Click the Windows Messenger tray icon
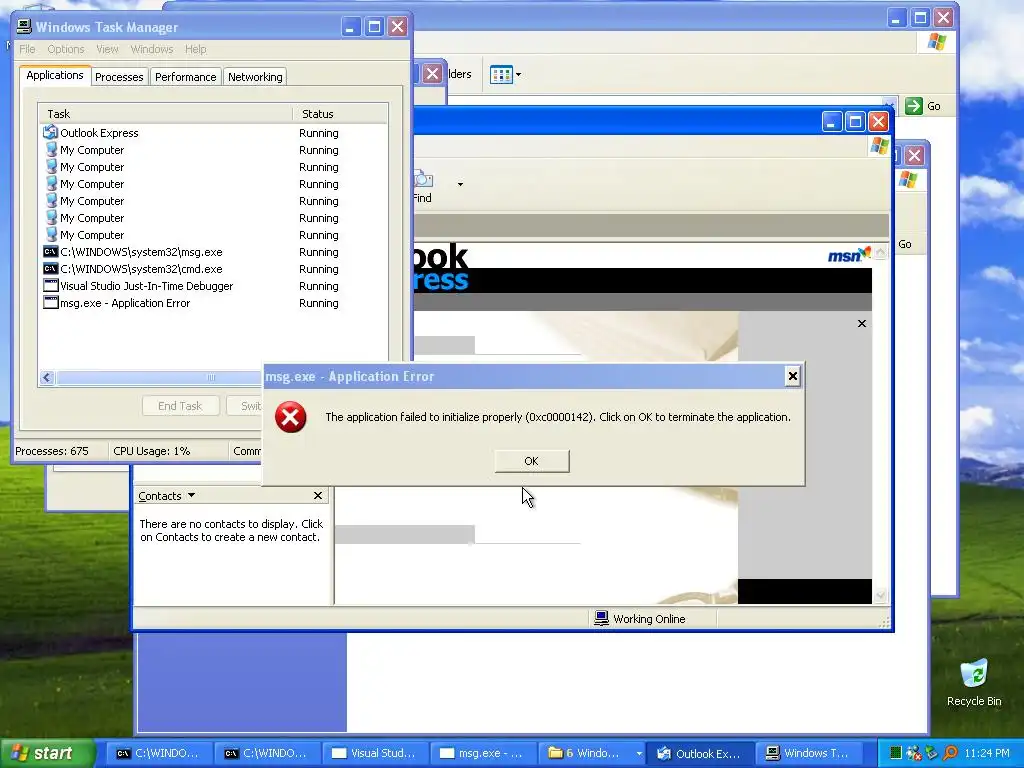 tap(914, 753)
